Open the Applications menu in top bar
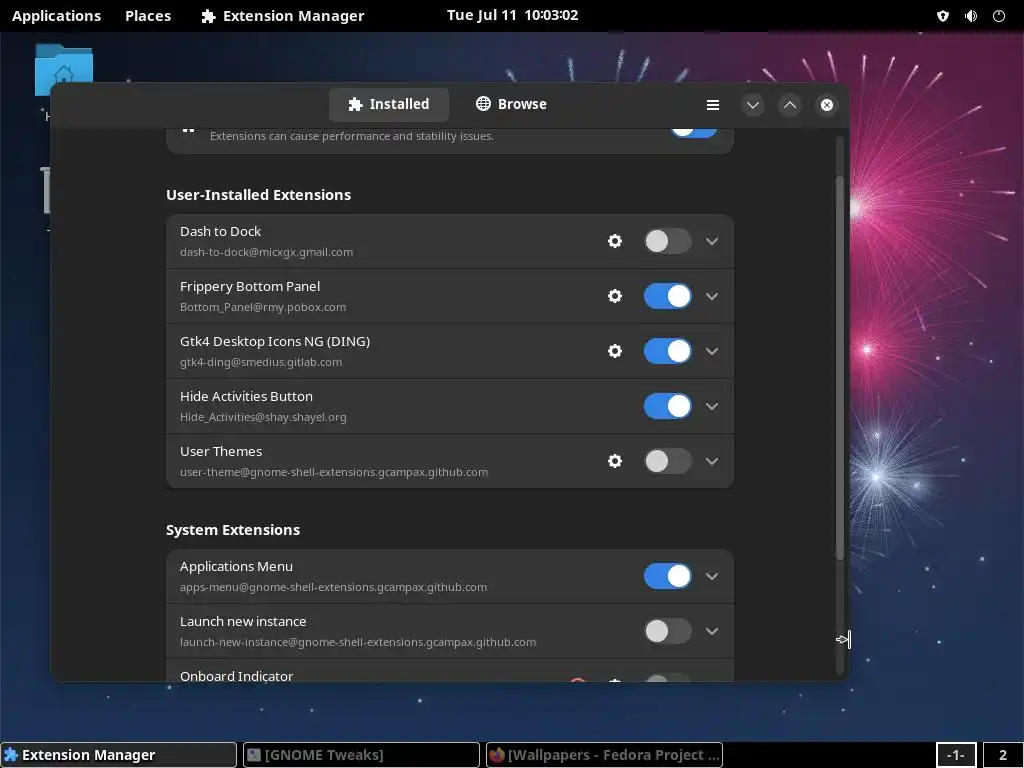 pos(56,16)
